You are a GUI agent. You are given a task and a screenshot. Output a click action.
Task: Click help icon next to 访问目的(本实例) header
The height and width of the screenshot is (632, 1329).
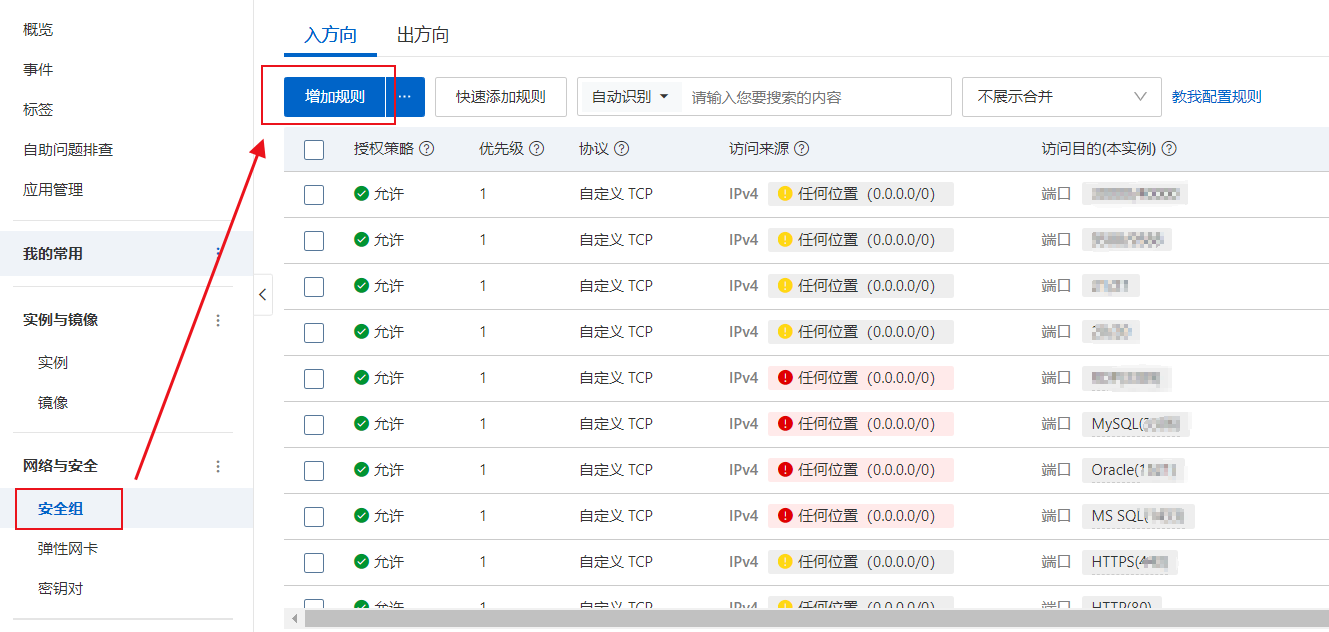point(1169,149)
